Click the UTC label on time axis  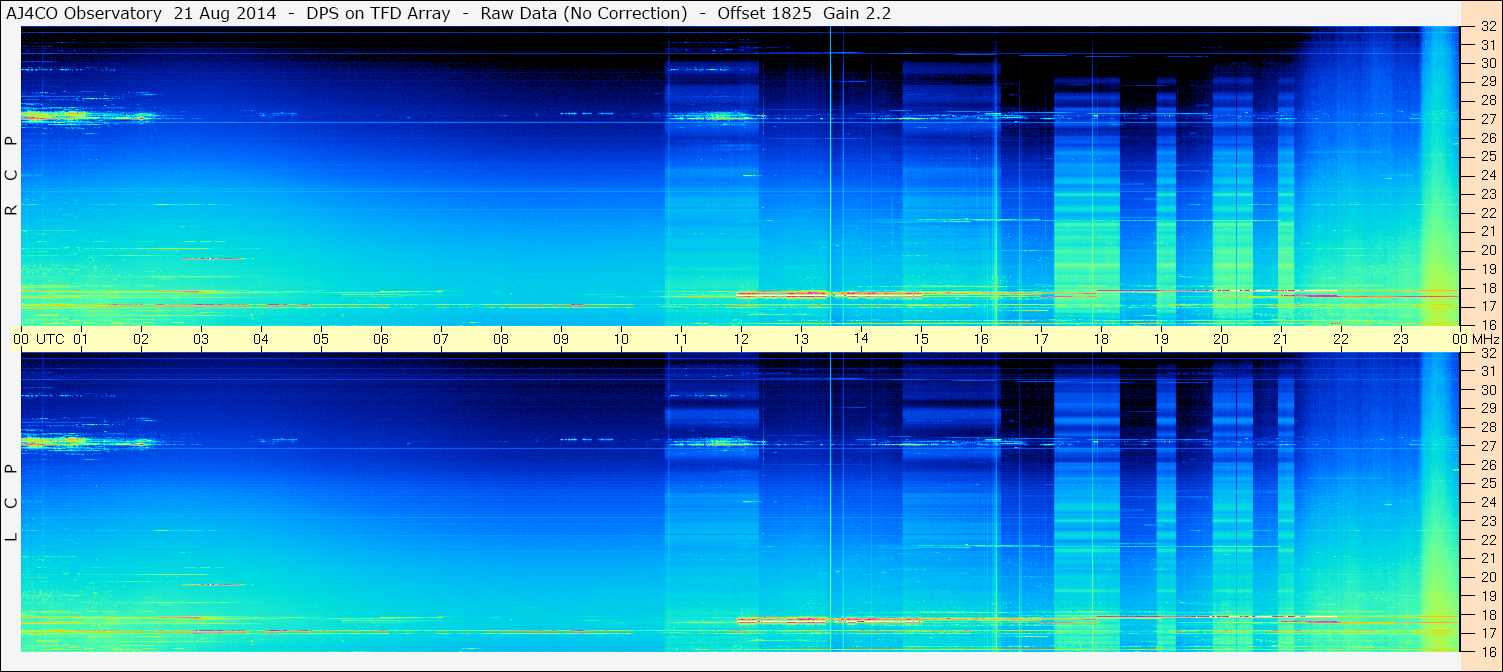point(50,340)
